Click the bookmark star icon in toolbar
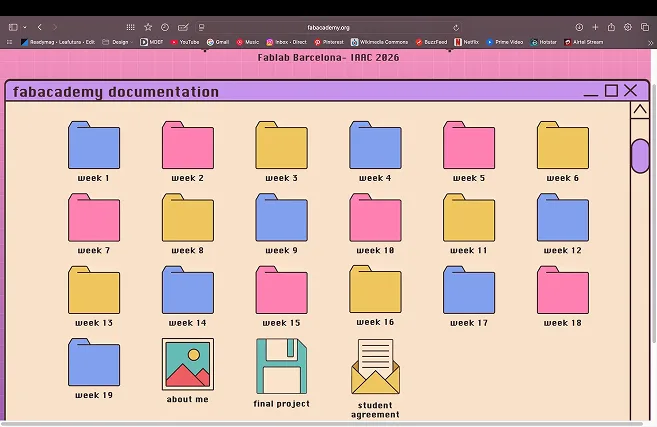Image resolution: width=657 pixels, height=427 pixels. click(x=148, y=27)
